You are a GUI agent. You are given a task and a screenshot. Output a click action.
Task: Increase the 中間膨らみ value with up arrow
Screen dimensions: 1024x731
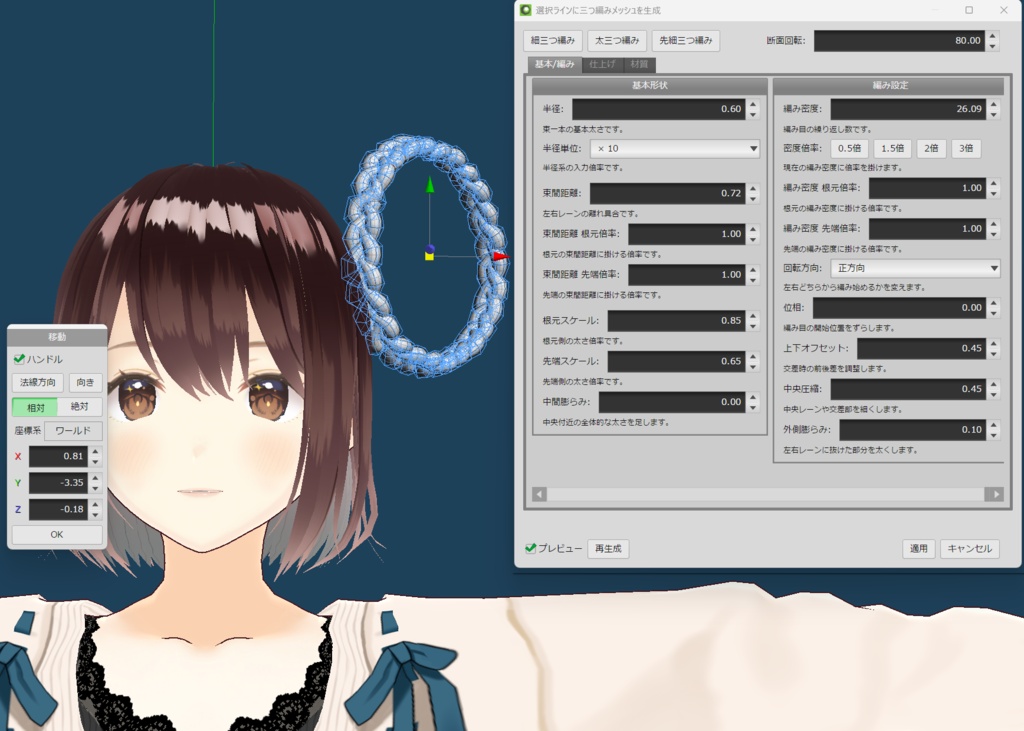pos(753,397)
